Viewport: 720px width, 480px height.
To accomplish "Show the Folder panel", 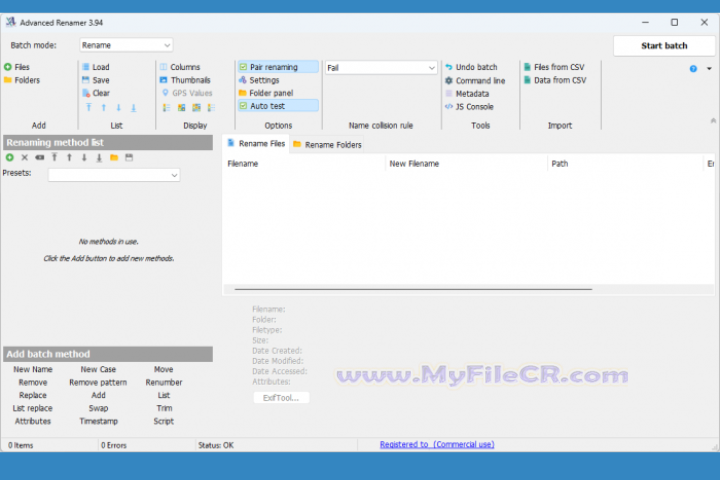I will pyautogui.click(x=266, y=93).
